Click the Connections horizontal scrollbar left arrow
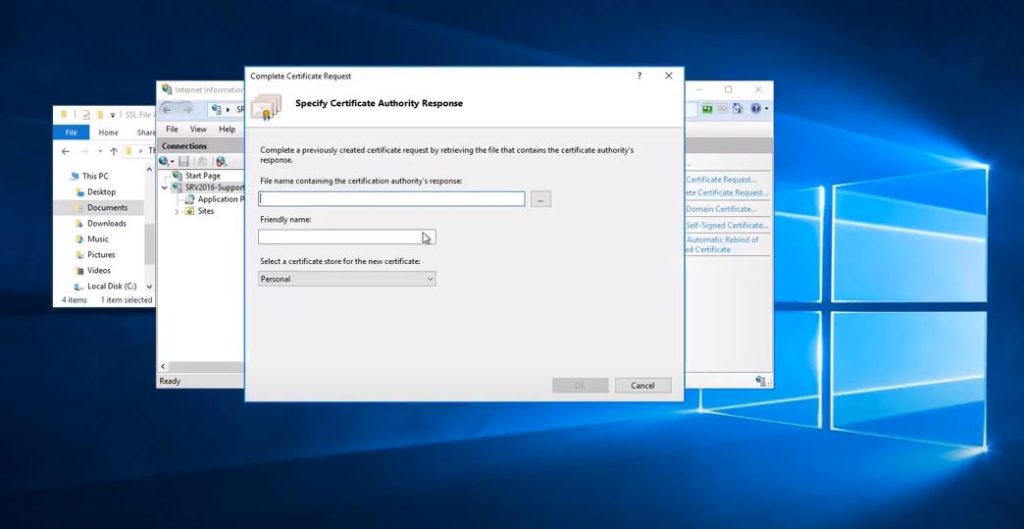This screenshot has width=1024, height=529. pos(163,367)
